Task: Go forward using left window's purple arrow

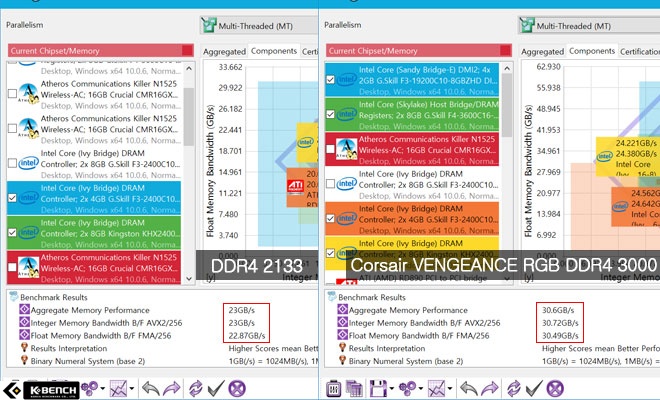Action: pos(172,388)
